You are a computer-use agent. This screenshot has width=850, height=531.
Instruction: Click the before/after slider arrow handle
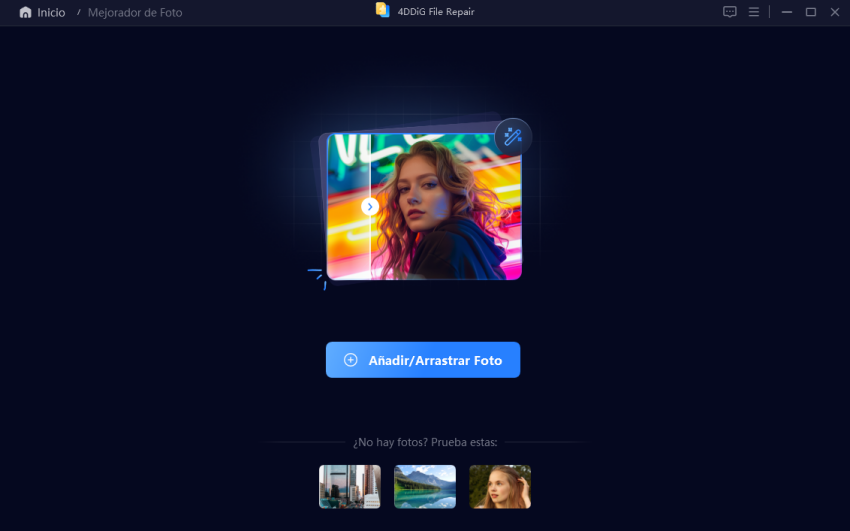370,206
